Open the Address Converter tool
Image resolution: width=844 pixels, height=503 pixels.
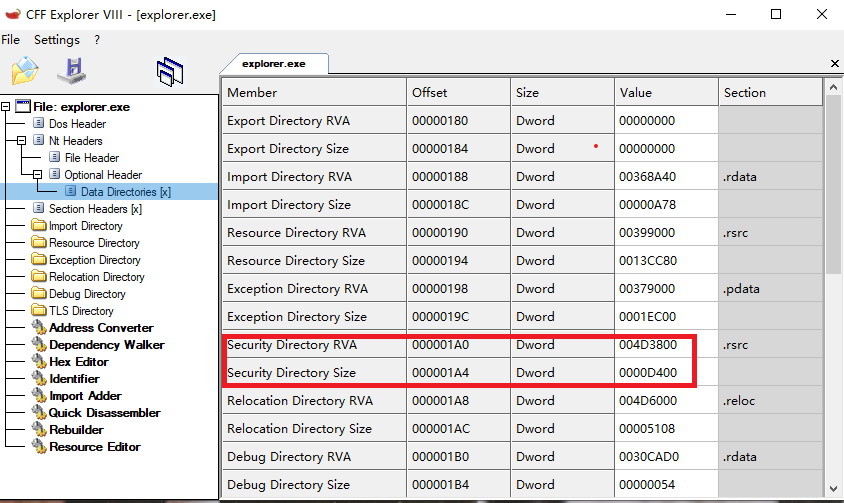coord(101,328)
